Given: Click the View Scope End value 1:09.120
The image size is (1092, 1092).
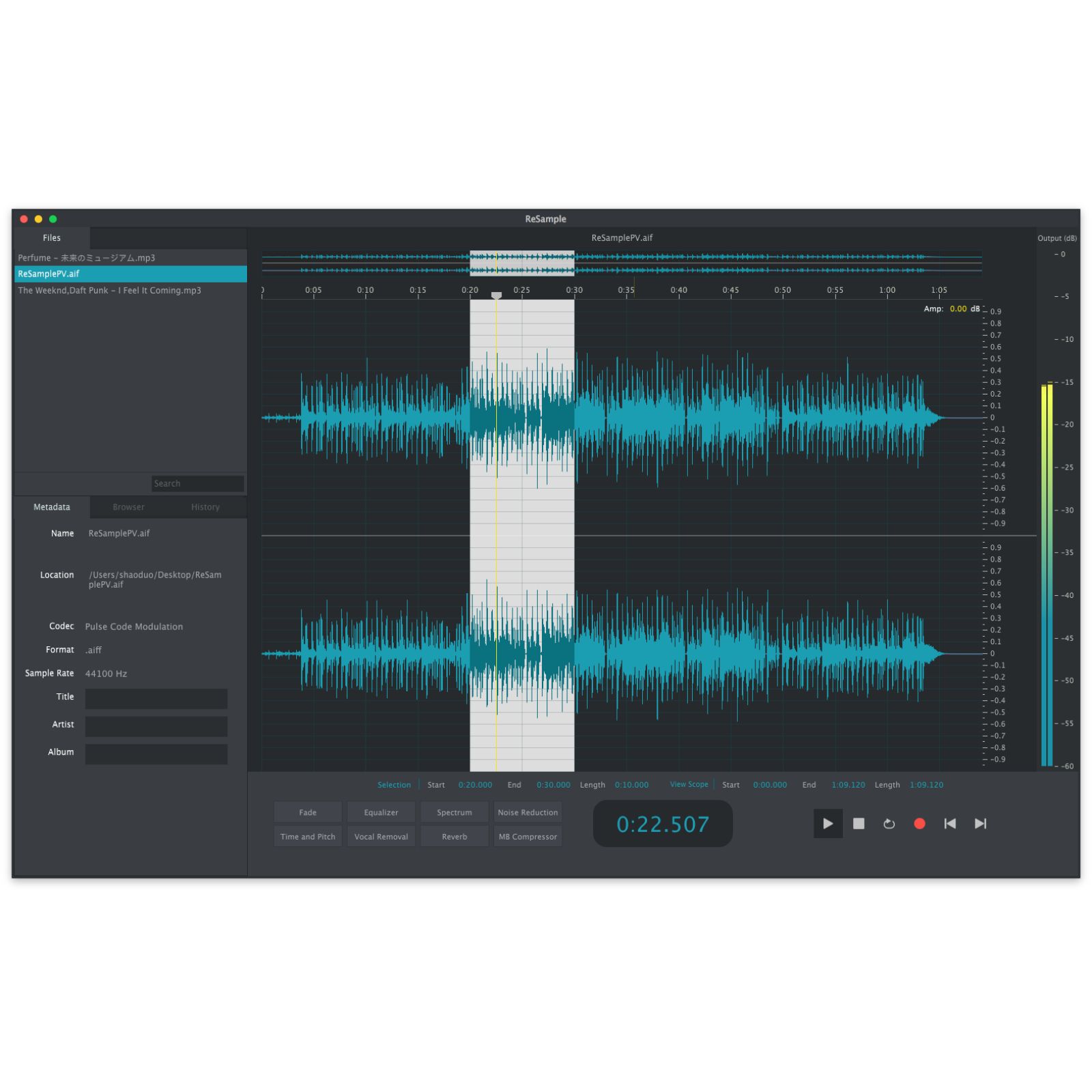Looking at the screenshot, I should coord(848,785).
